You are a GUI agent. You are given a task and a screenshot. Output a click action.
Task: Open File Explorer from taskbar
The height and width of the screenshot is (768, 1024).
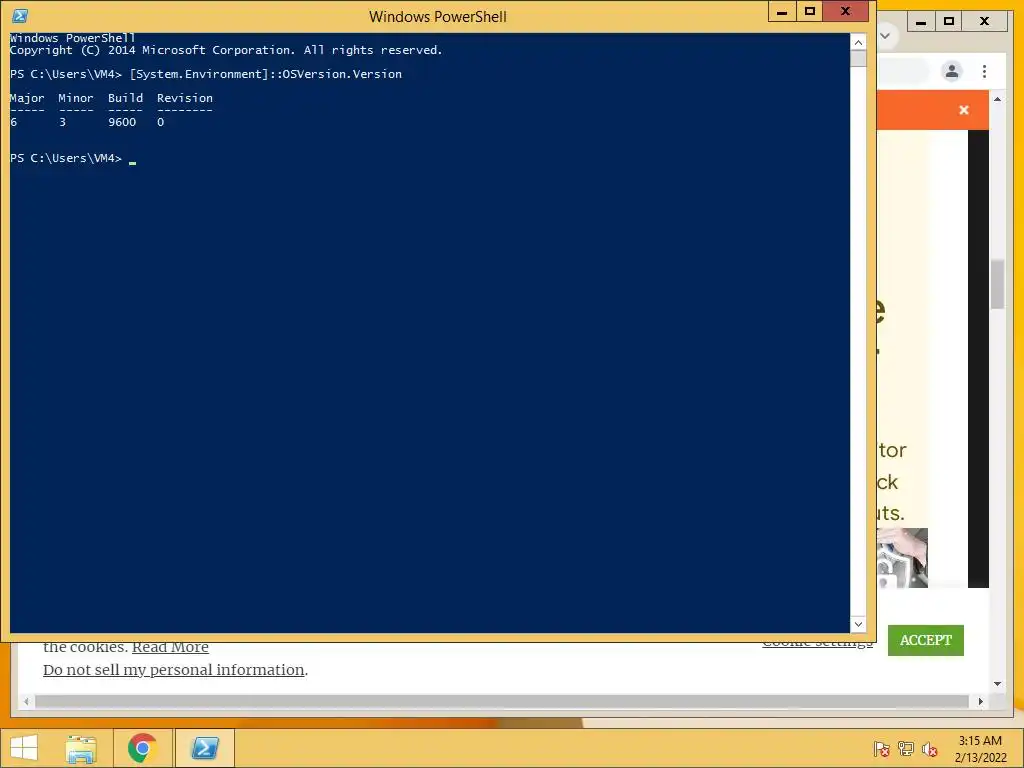(81, 748)
